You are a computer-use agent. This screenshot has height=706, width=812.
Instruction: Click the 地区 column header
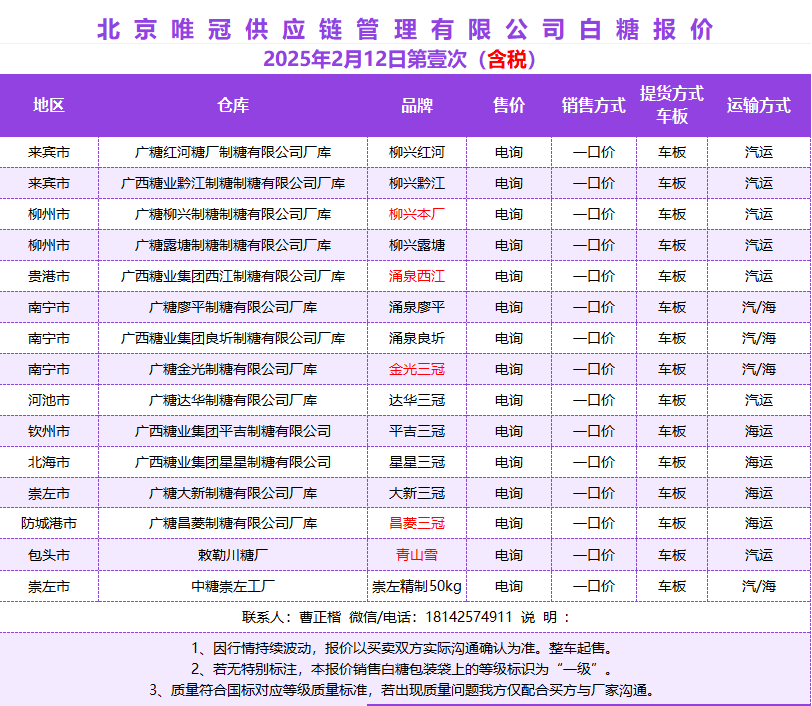pyautogui.click(x=49, y=106)
